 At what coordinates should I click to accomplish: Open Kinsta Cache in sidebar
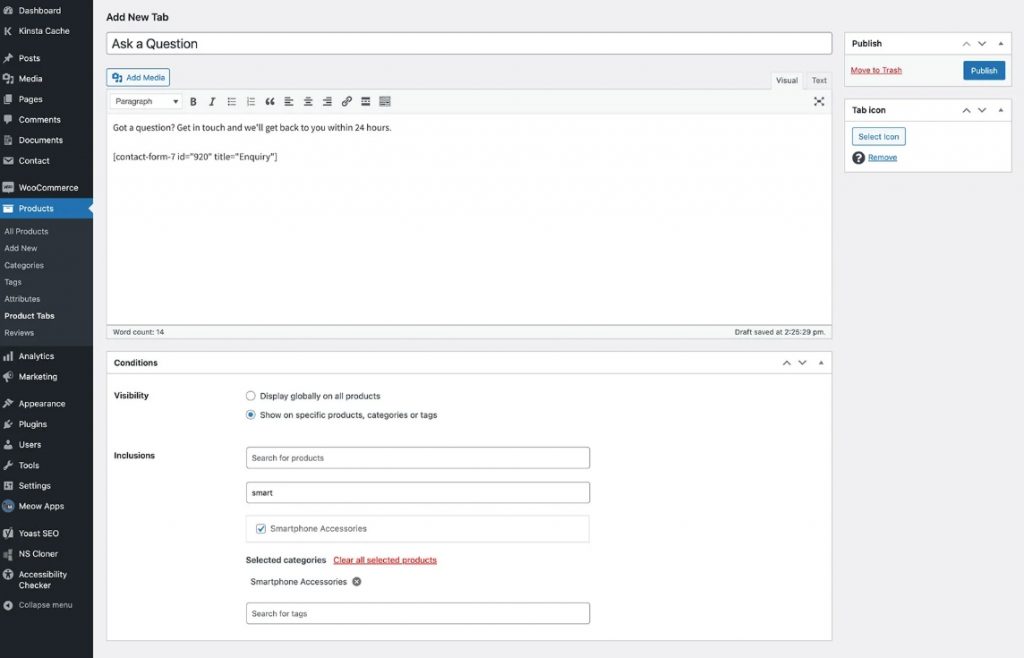[x=46, y=31]
